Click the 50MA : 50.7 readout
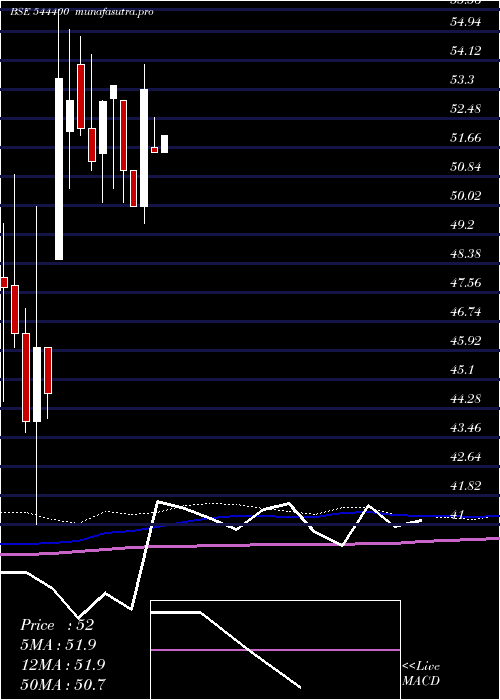The height and width of the screenshot is (700, 500). point(63,684)
